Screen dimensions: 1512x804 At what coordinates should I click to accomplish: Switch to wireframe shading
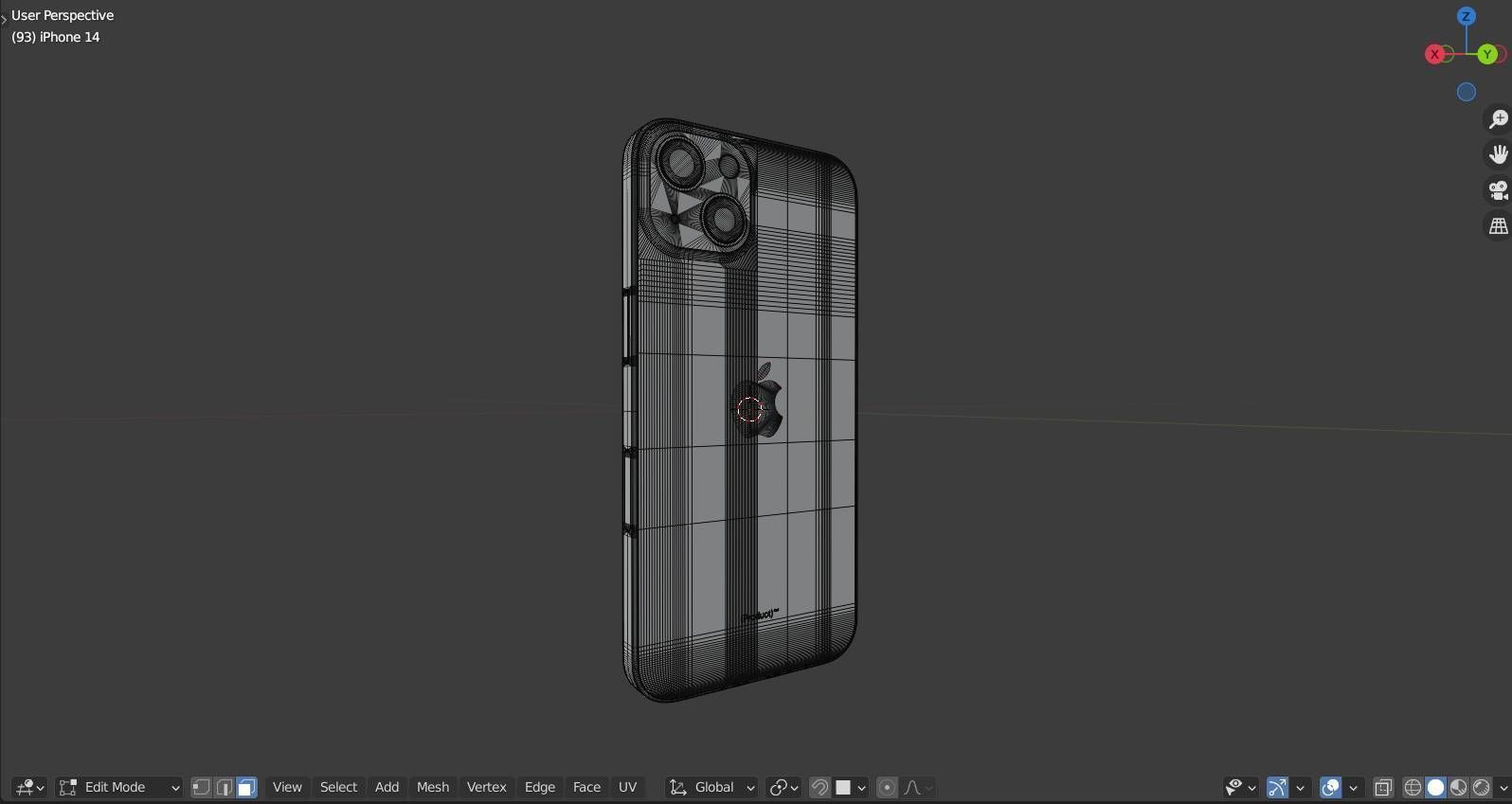1413,787
